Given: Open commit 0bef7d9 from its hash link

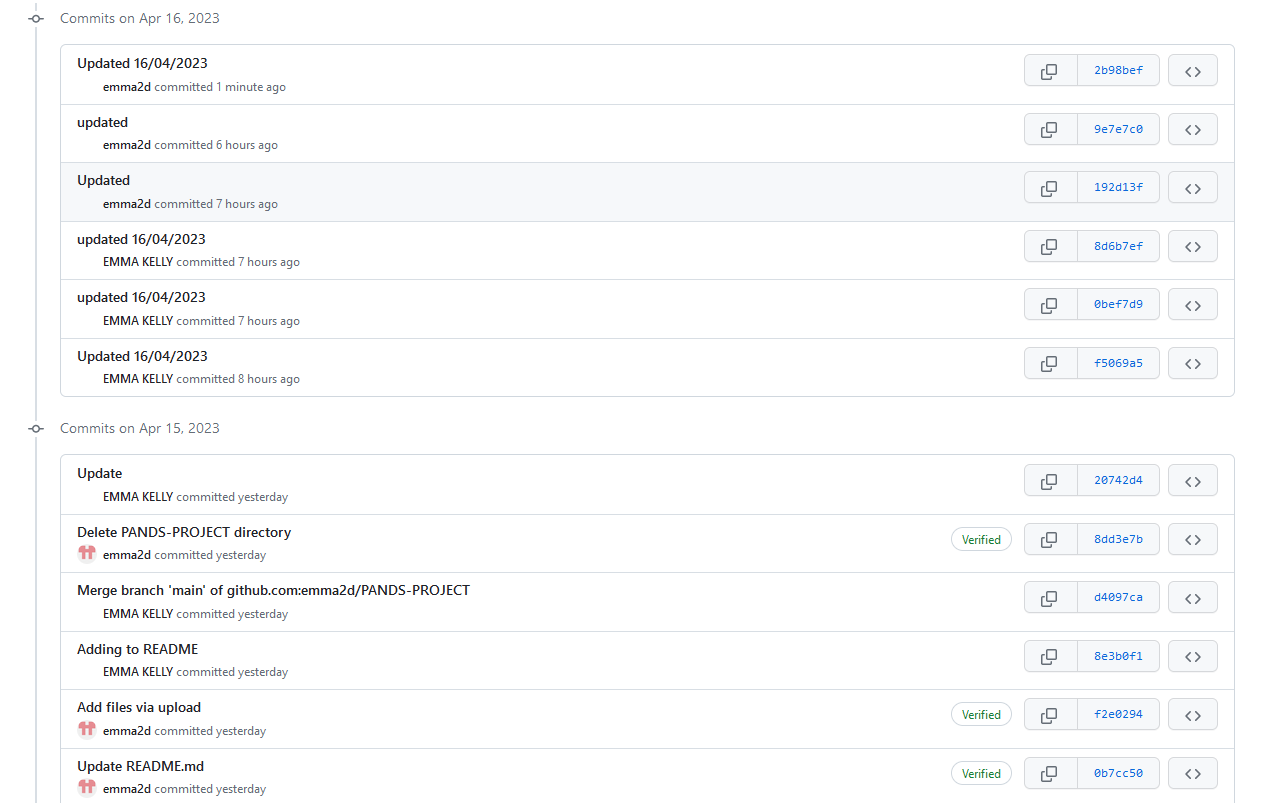Looking at the screenshot, I should pos(1118,304).
